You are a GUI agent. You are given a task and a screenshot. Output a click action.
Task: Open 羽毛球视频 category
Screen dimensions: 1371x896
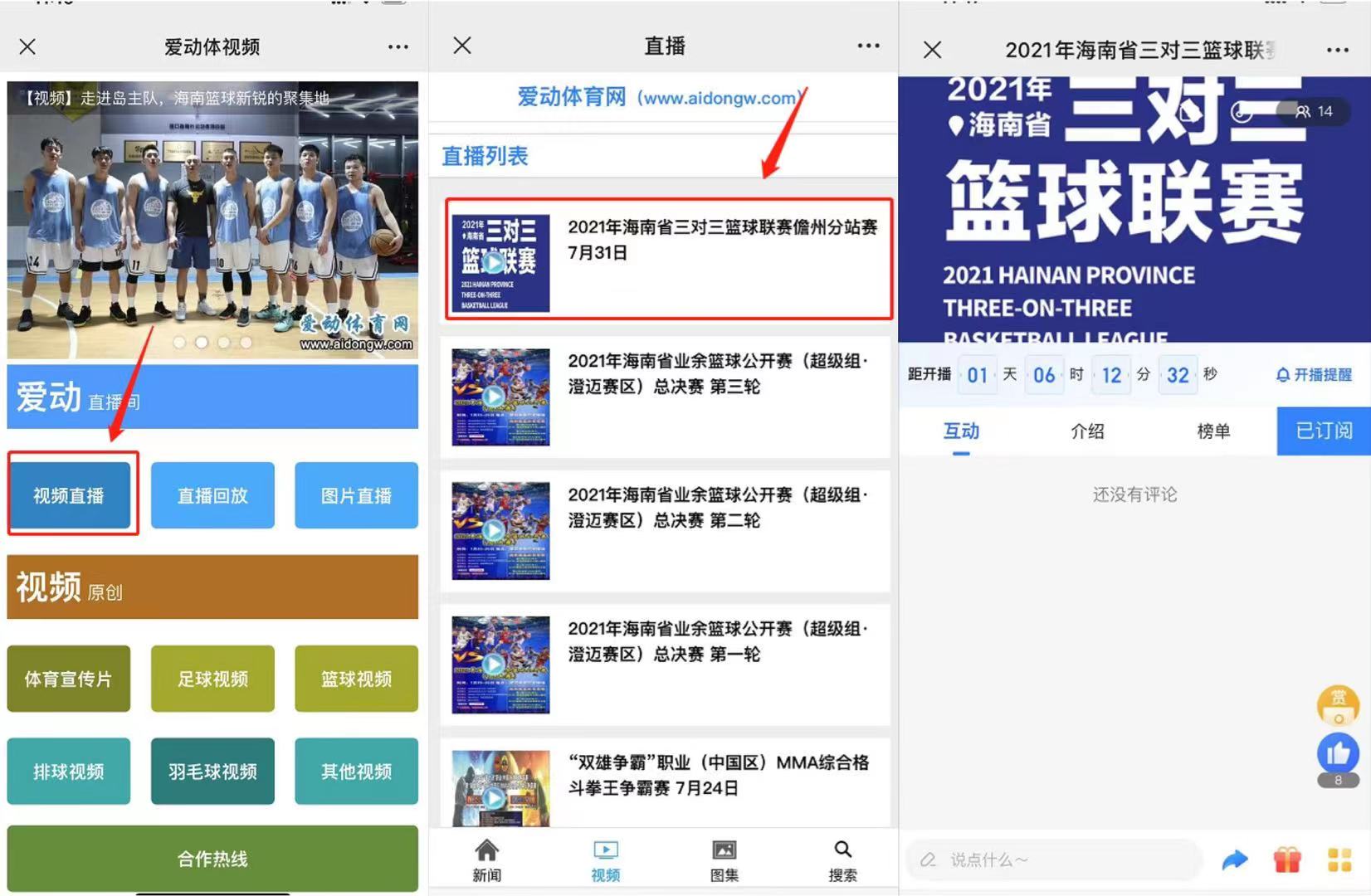[x=212, y=771]
